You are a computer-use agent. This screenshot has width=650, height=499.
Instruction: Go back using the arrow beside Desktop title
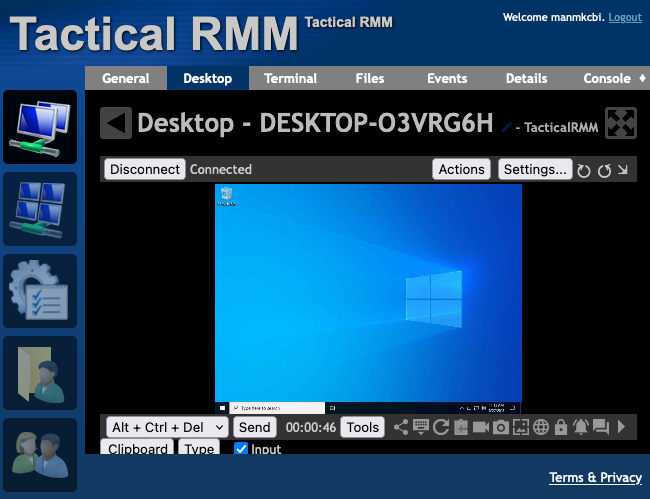tap(116, 123)
